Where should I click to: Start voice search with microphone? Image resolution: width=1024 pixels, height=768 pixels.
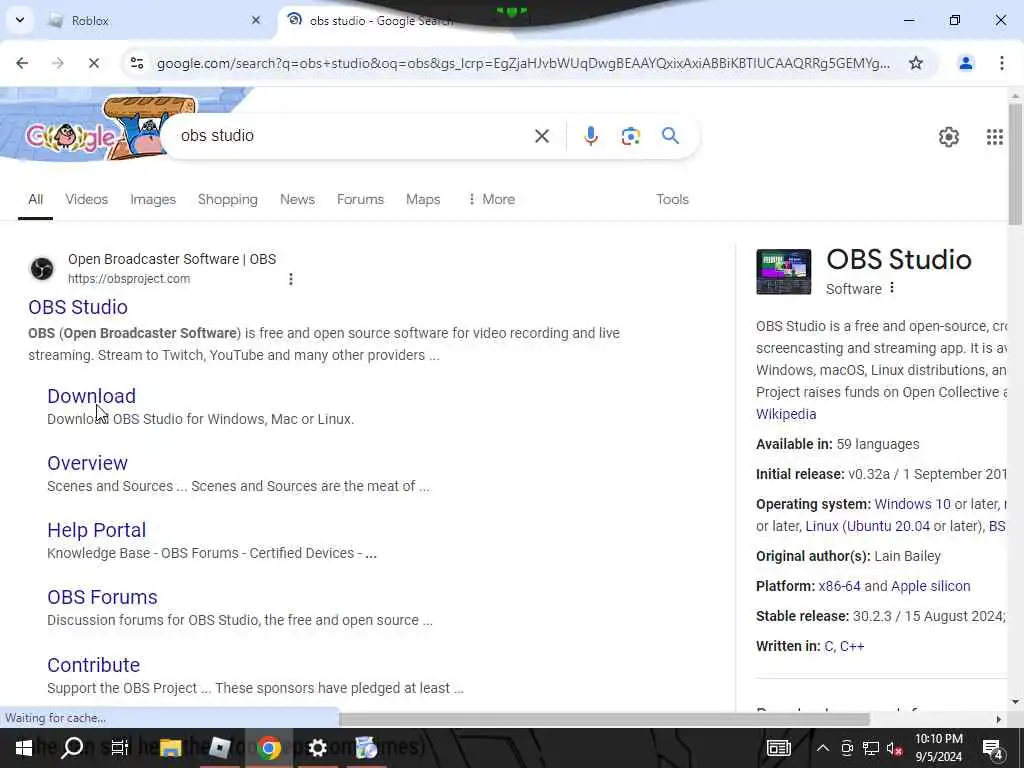click(x=590, y=136)
